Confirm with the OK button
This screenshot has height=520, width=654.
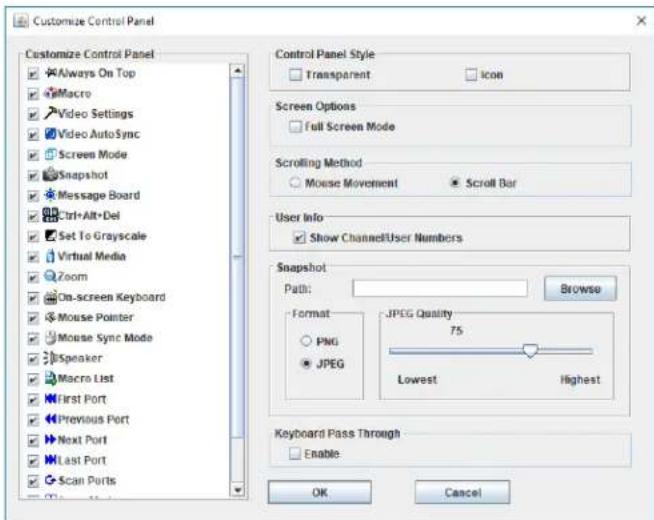click(x=319, y=492)
